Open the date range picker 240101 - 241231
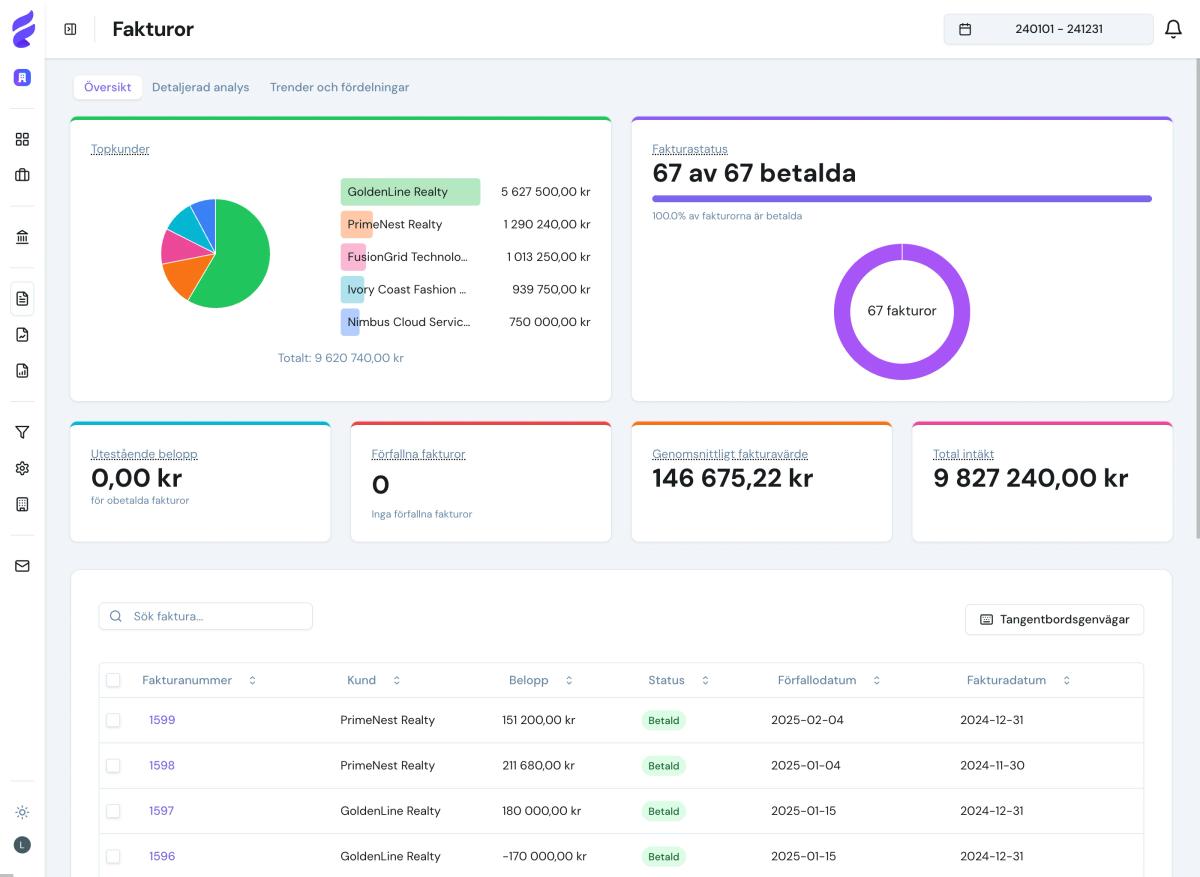 click(1048, 29)
